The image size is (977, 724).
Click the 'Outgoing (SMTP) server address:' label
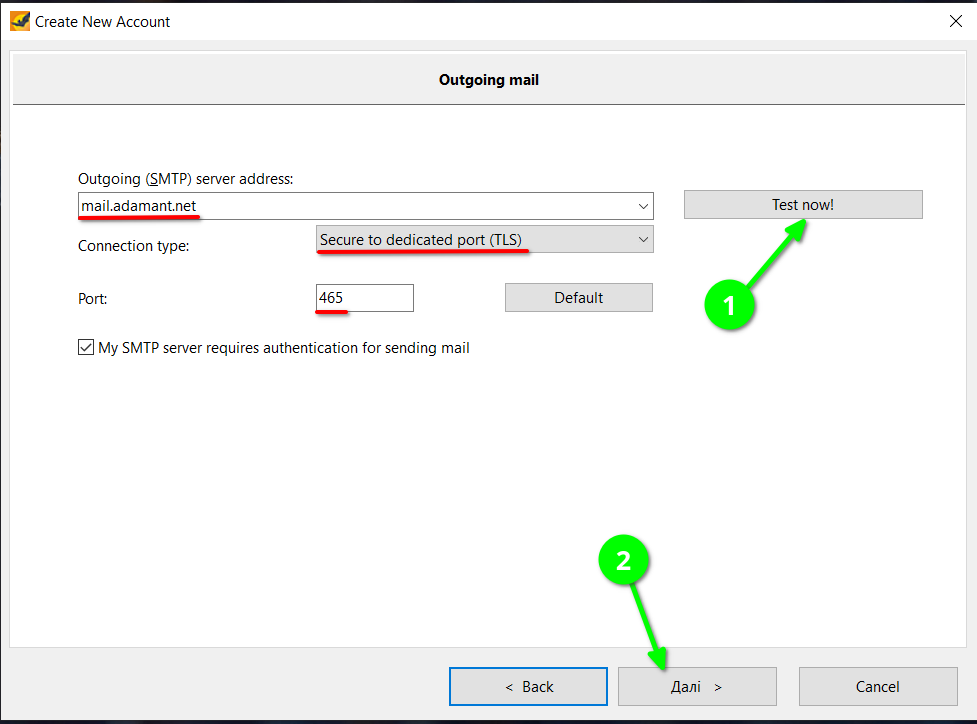click(185, 178)
